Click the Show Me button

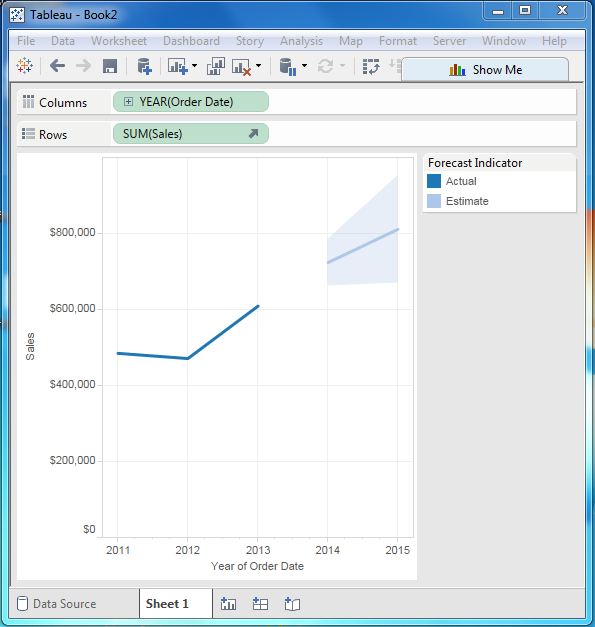point(485,70)
